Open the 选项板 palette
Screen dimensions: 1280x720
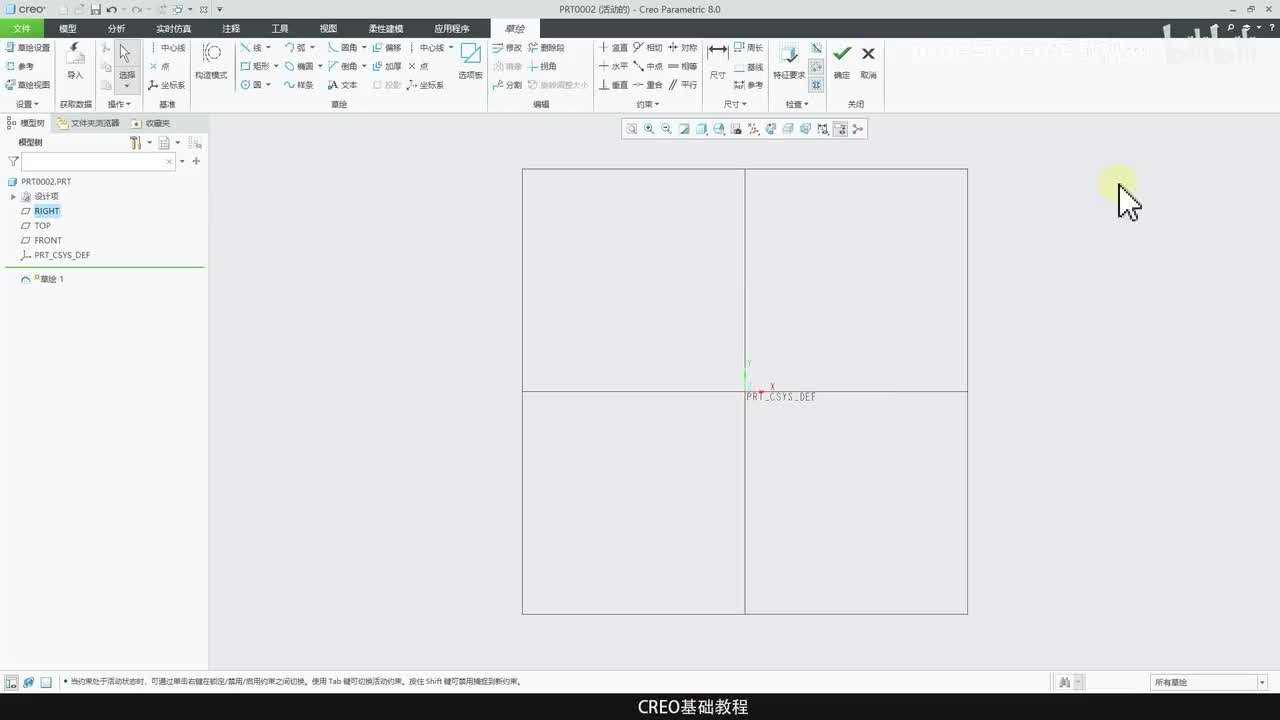470,62
